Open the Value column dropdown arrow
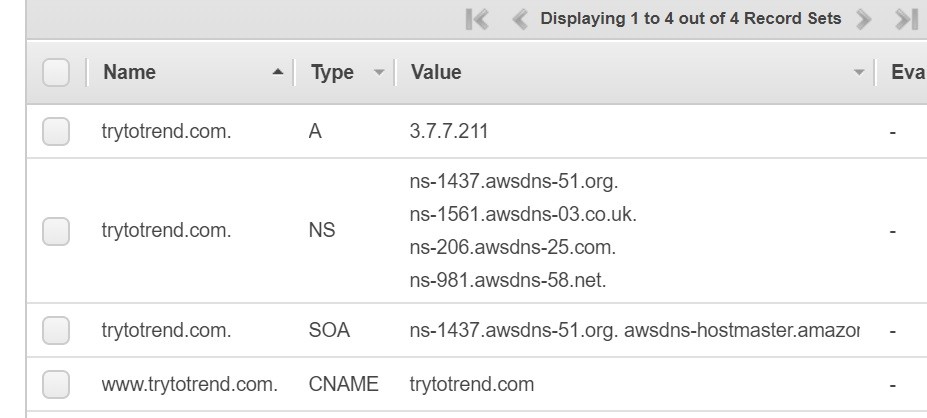The height and width of the screenshot is (418, 927). click(858, 72)
